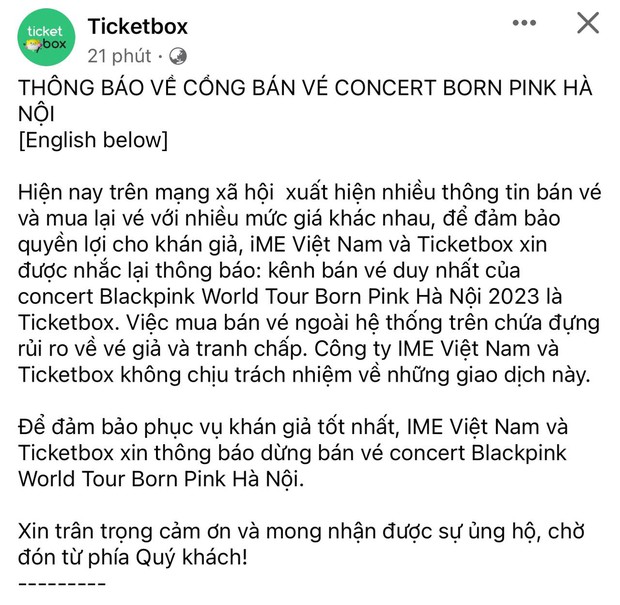Click the dashed separator line below the post
The height and width of the screenshot is (605, 620).
coord(63,581)
